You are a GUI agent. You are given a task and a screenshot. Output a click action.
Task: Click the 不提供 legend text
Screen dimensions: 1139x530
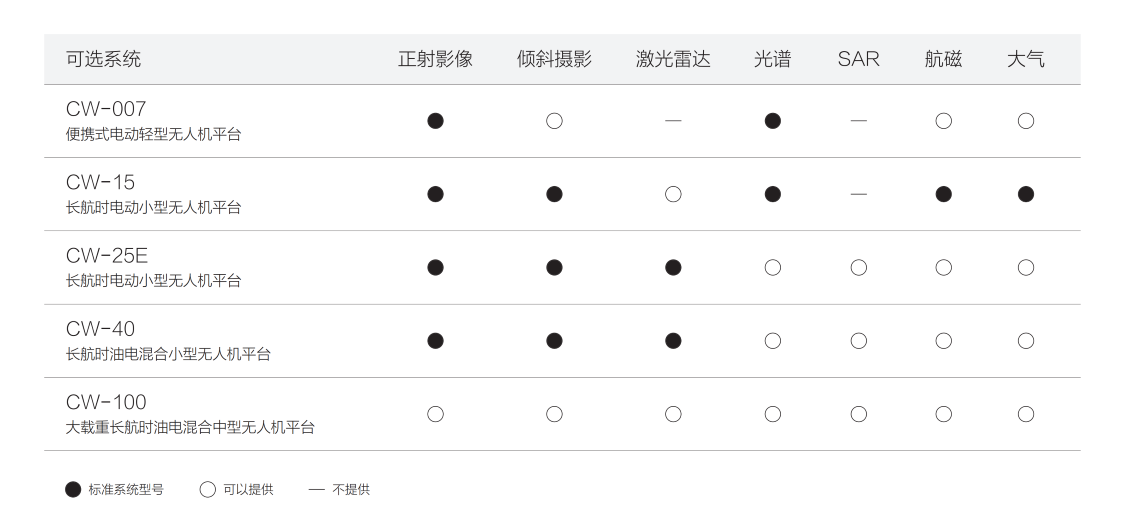(x=351, y=490)
